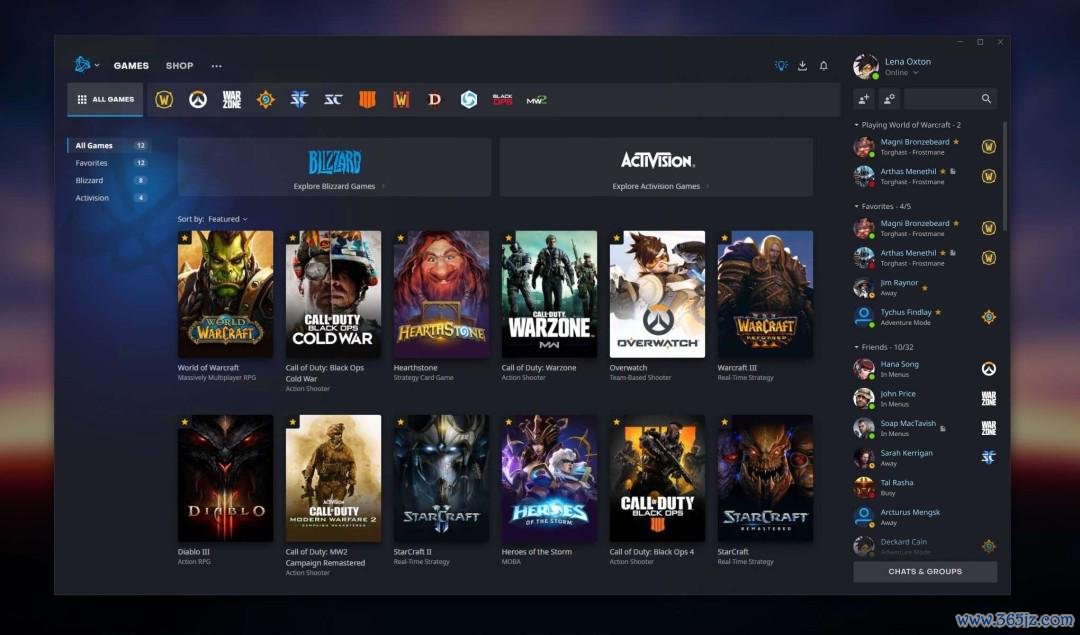The image size is (1080, 635).
Task: Open the Online status dropdown
Action: coord(901,72)
